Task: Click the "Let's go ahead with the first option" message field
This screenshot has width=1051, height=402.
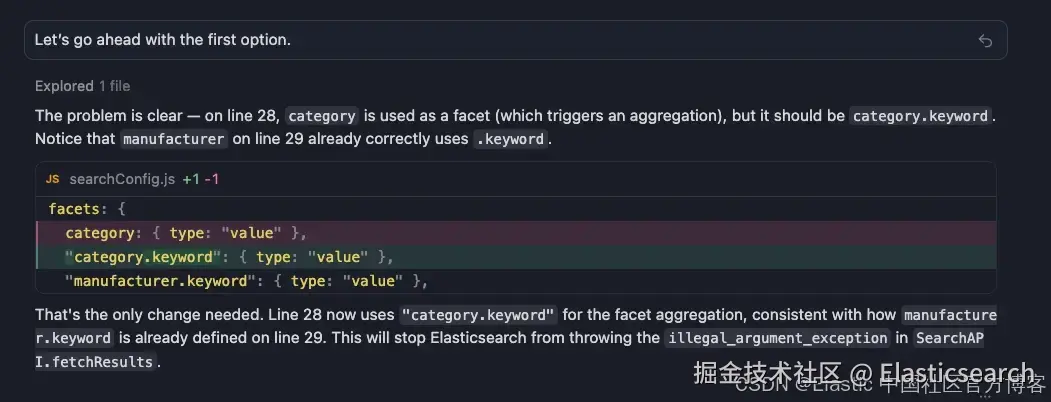Action: click(515, 40)
